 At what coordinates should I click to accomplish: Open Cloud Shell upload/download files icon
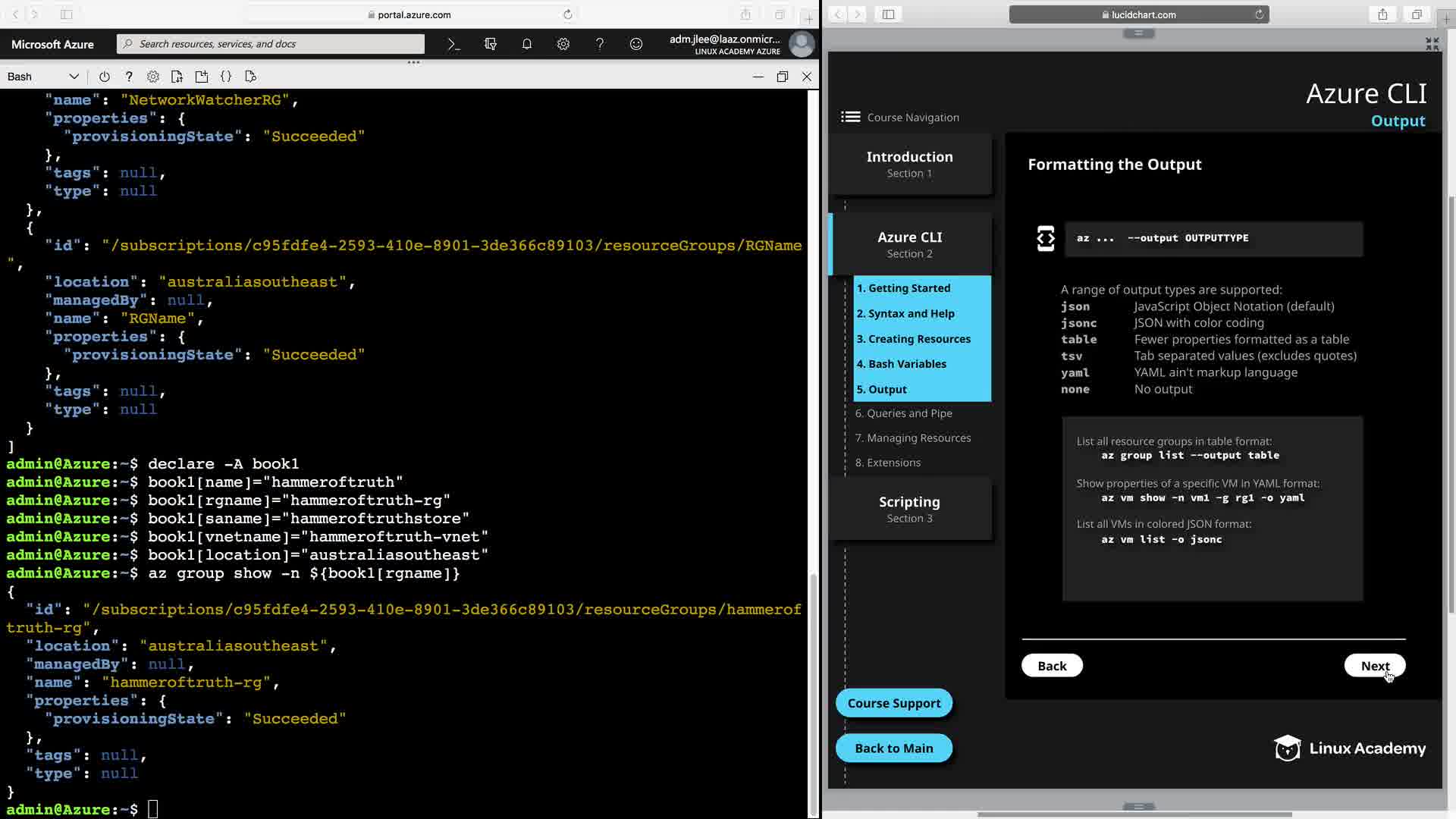tap(177, 77)
